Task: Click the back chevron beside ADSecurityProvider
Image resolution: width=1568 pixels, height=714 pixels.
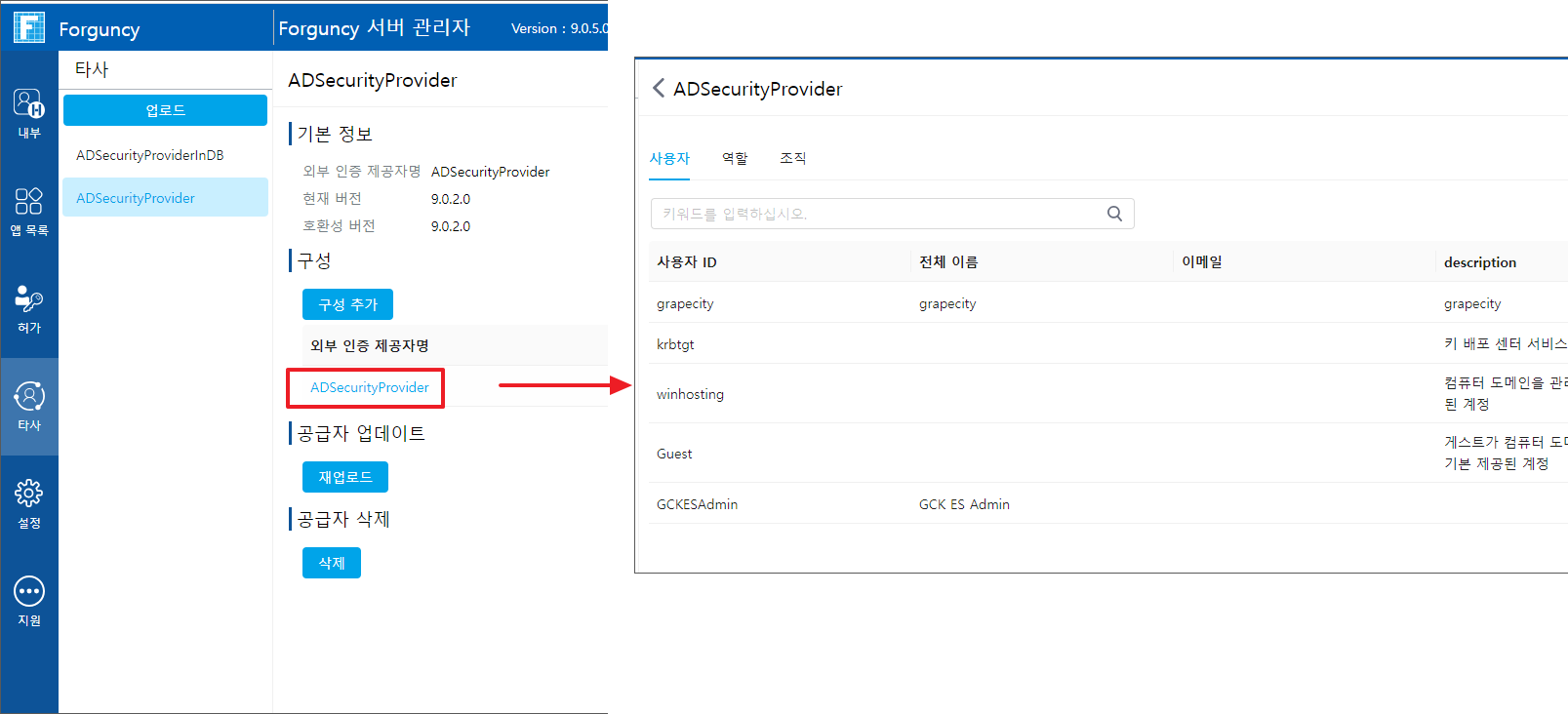Action: (x=659, y=89)
